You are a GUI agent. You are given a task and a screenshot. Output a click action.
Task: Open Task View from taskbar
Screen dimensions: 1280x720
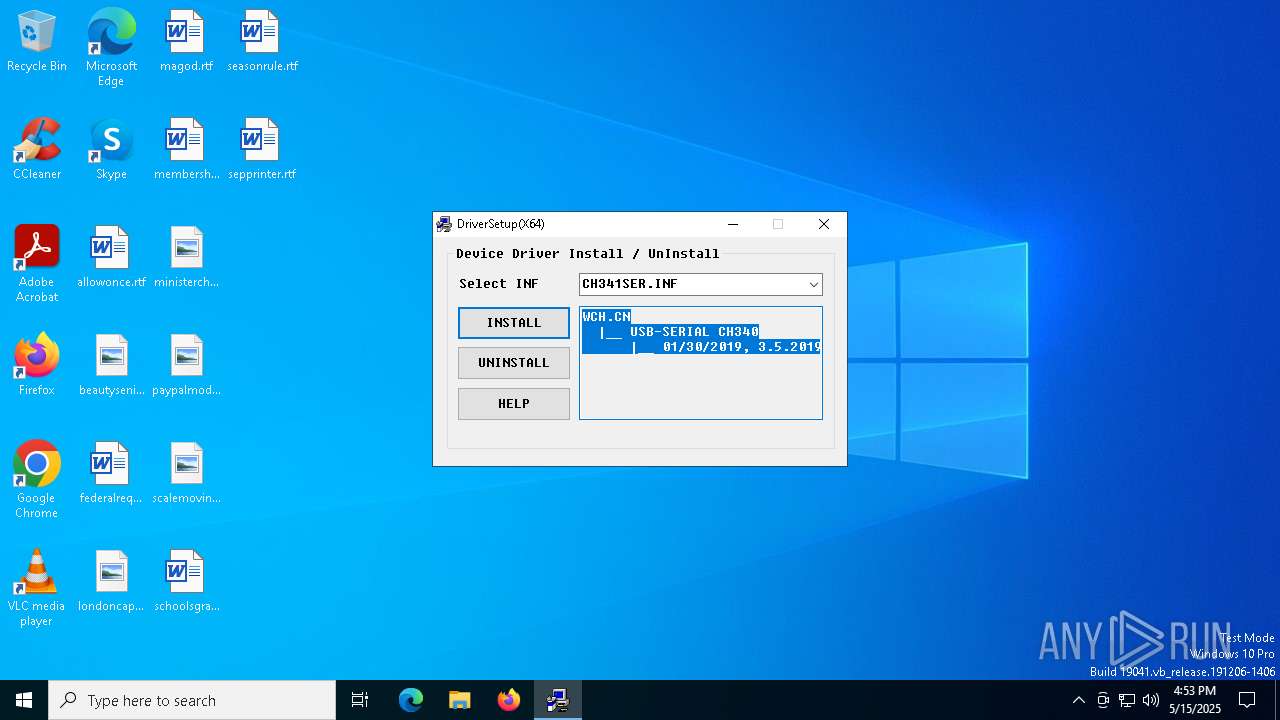(x=360, y=700)
